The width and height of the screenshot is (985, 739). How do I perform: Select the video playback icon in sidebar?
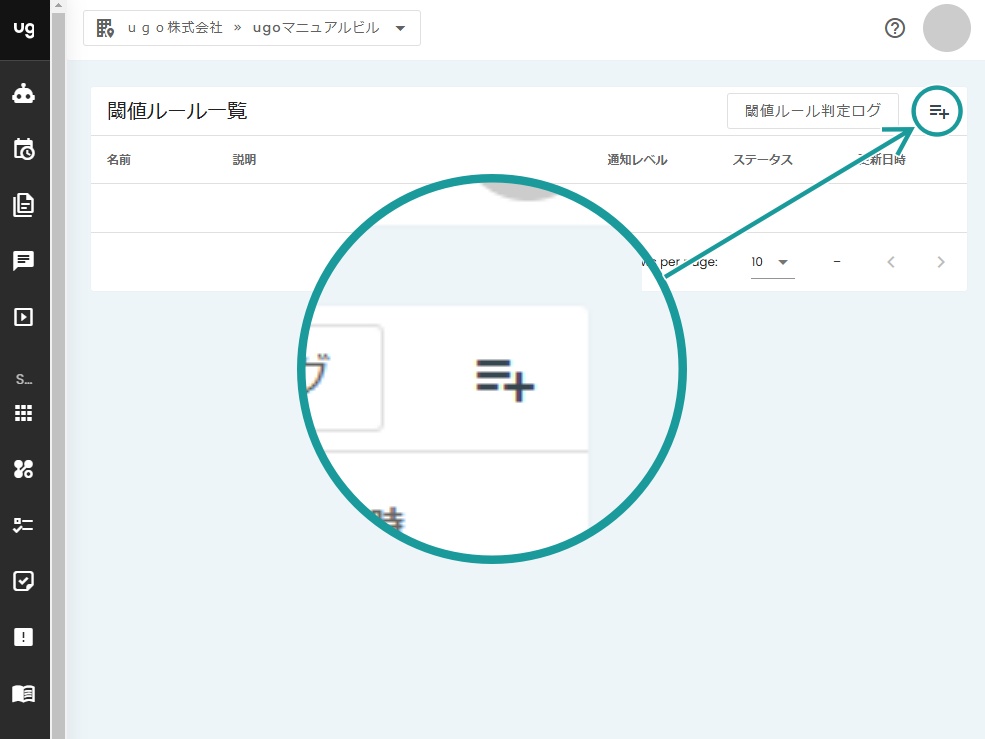pyautogui.click(x=24, y=317)
